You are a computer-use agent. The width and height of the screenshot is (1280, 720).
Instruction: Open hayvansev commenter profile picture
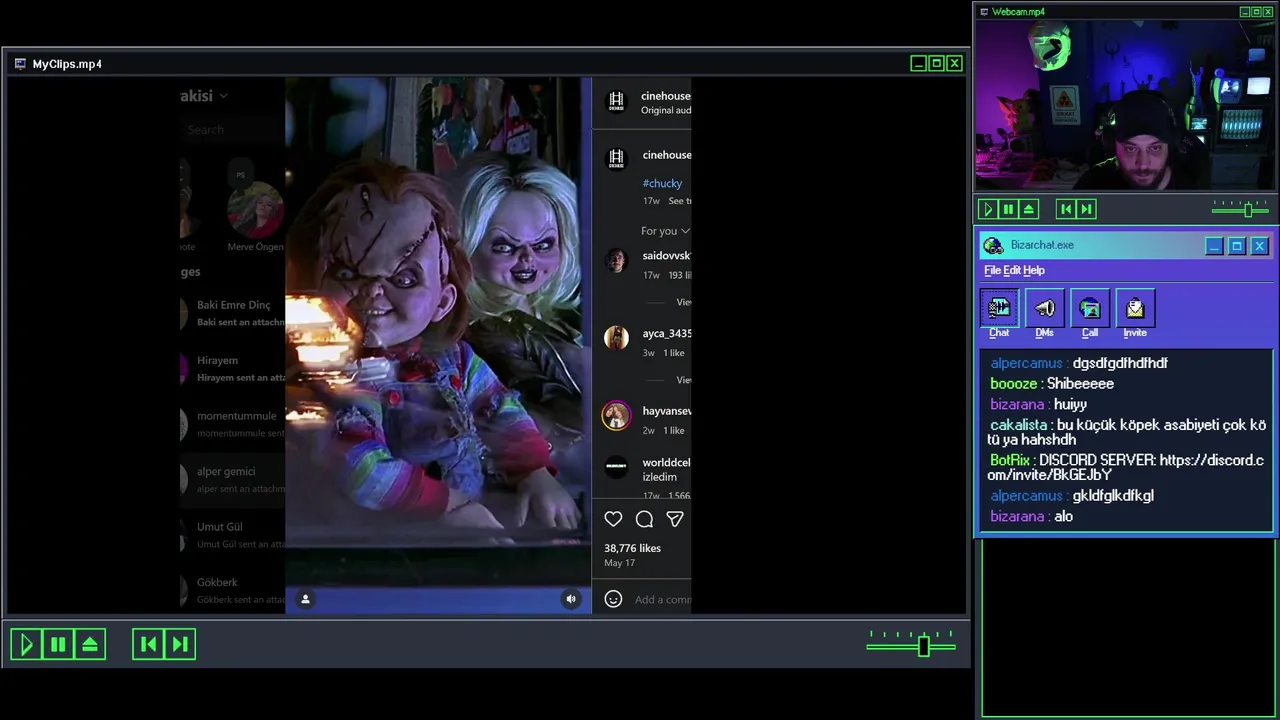(x=616, y=416)
